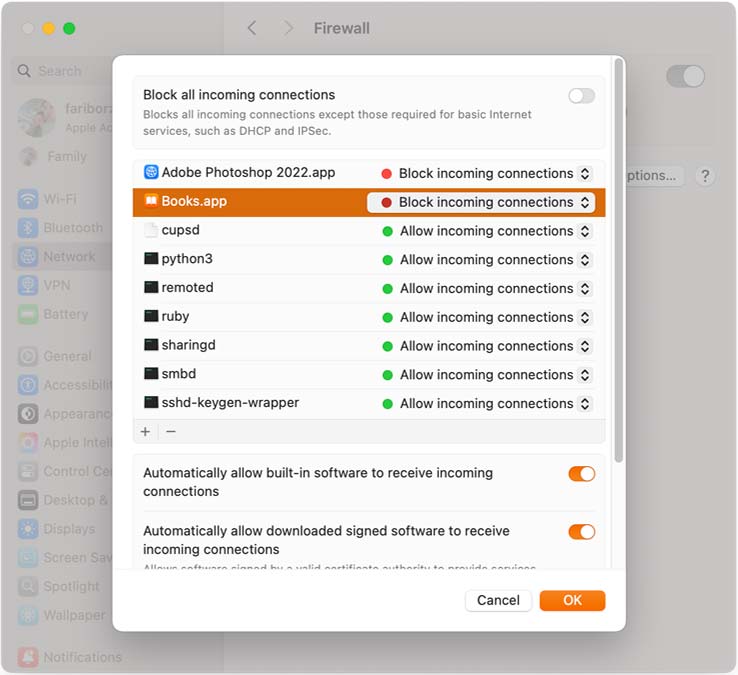The image size is (738, 675).
Task: Click the back arrow in Firewall header
Action: 252,28
